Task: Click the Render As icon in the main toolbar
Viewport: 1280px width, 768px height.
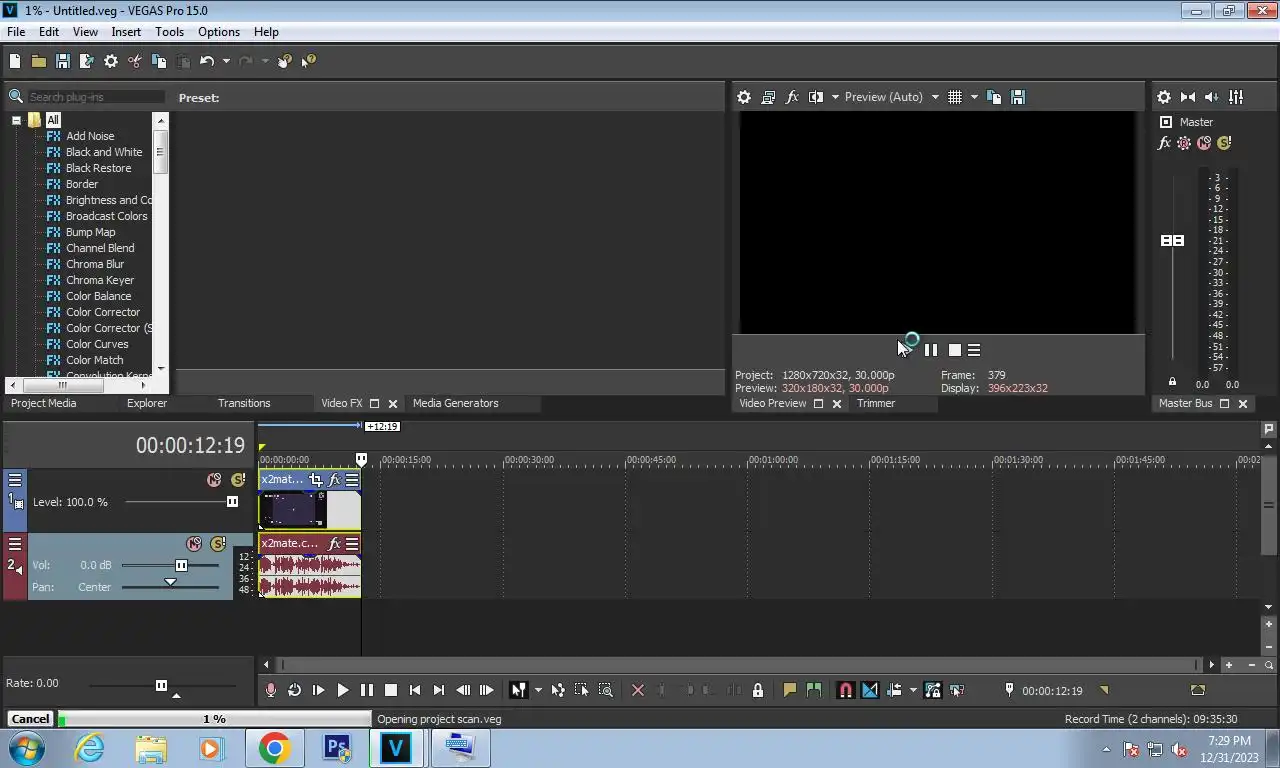Action: (x=86, y=61)
